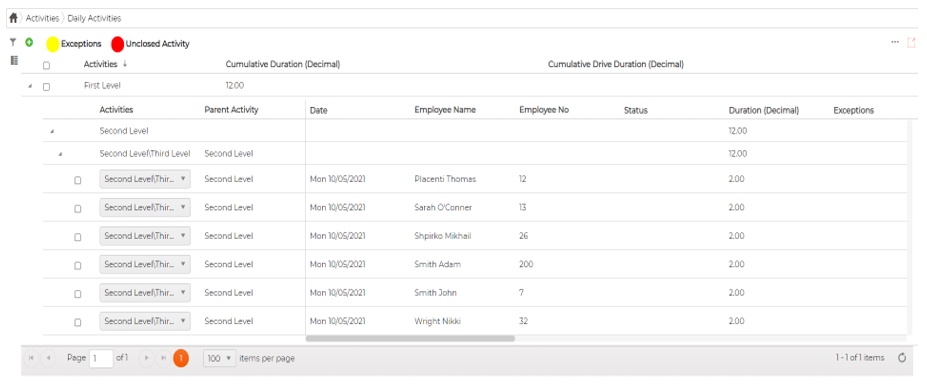Click the refresh icon in pager

[902, 358]
